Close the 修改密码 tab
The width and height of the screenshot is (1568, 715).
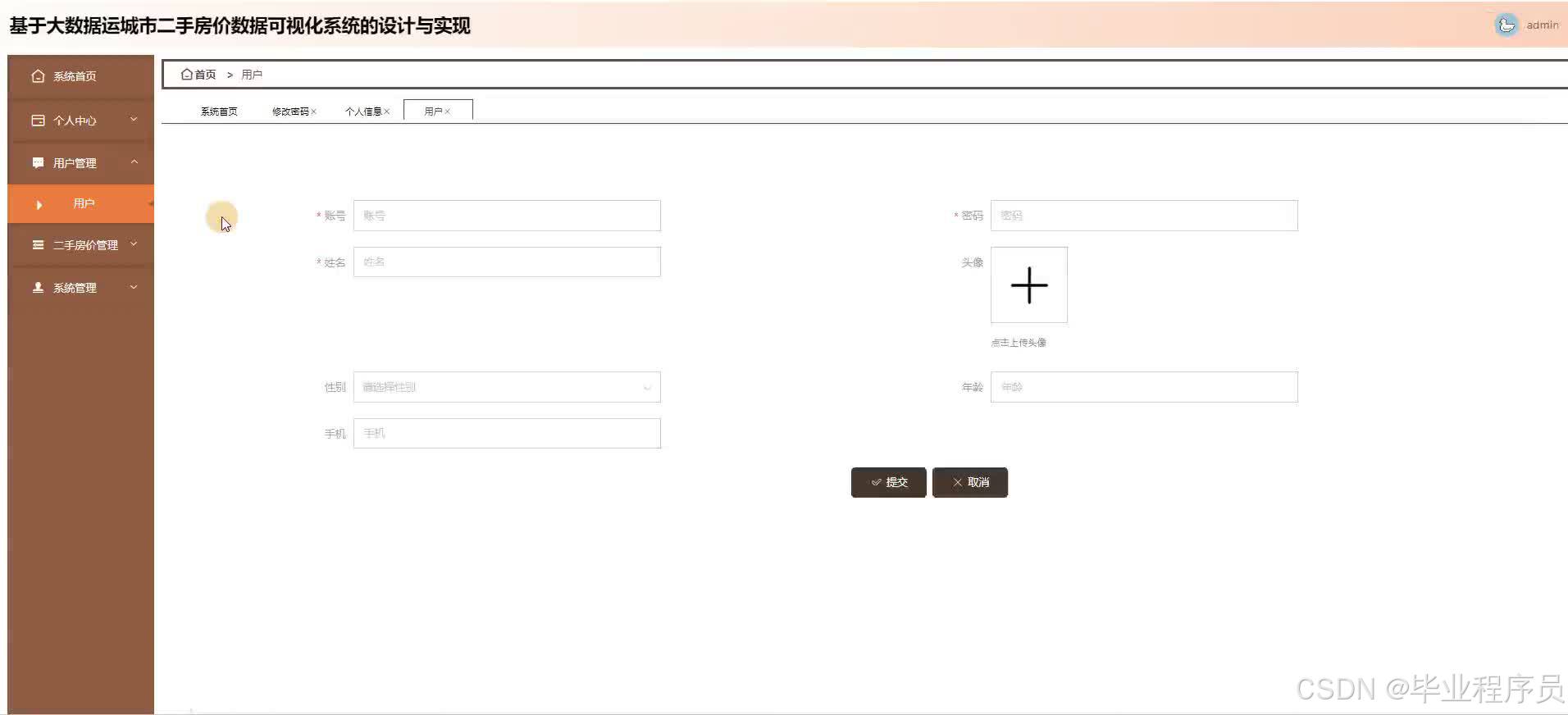coord(313,112)
